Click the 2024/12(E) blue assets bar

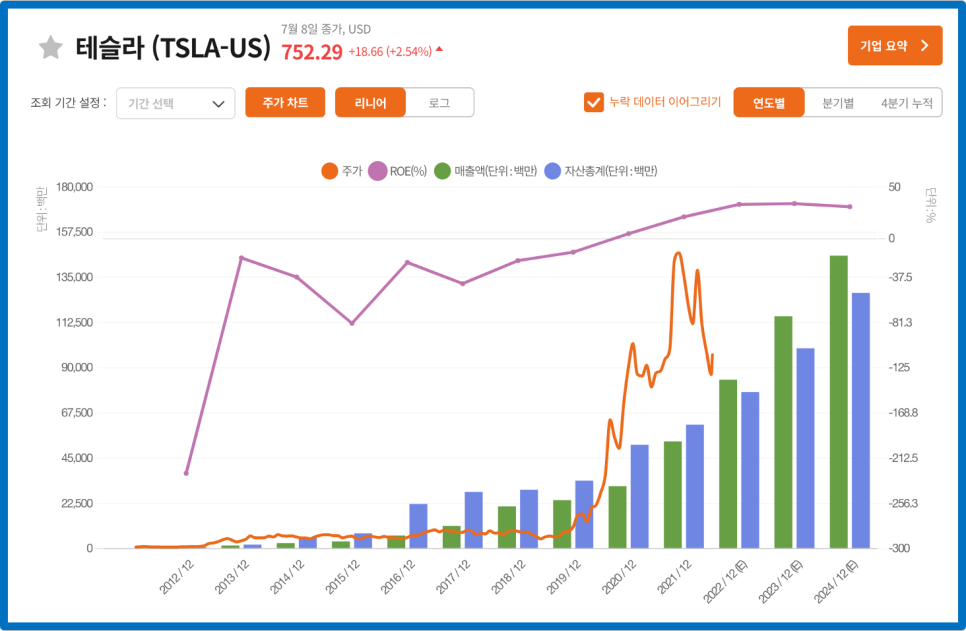(x=861, y=421)
